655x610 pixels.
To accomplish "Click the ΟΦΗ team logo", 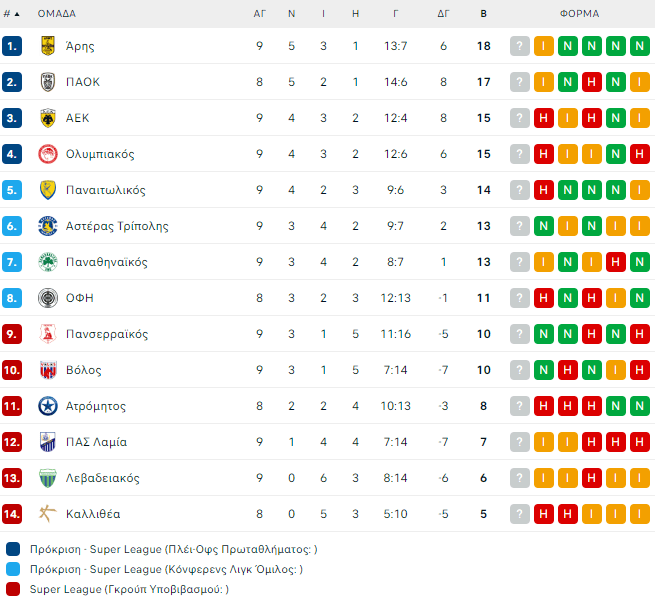I will pos(47,298).
